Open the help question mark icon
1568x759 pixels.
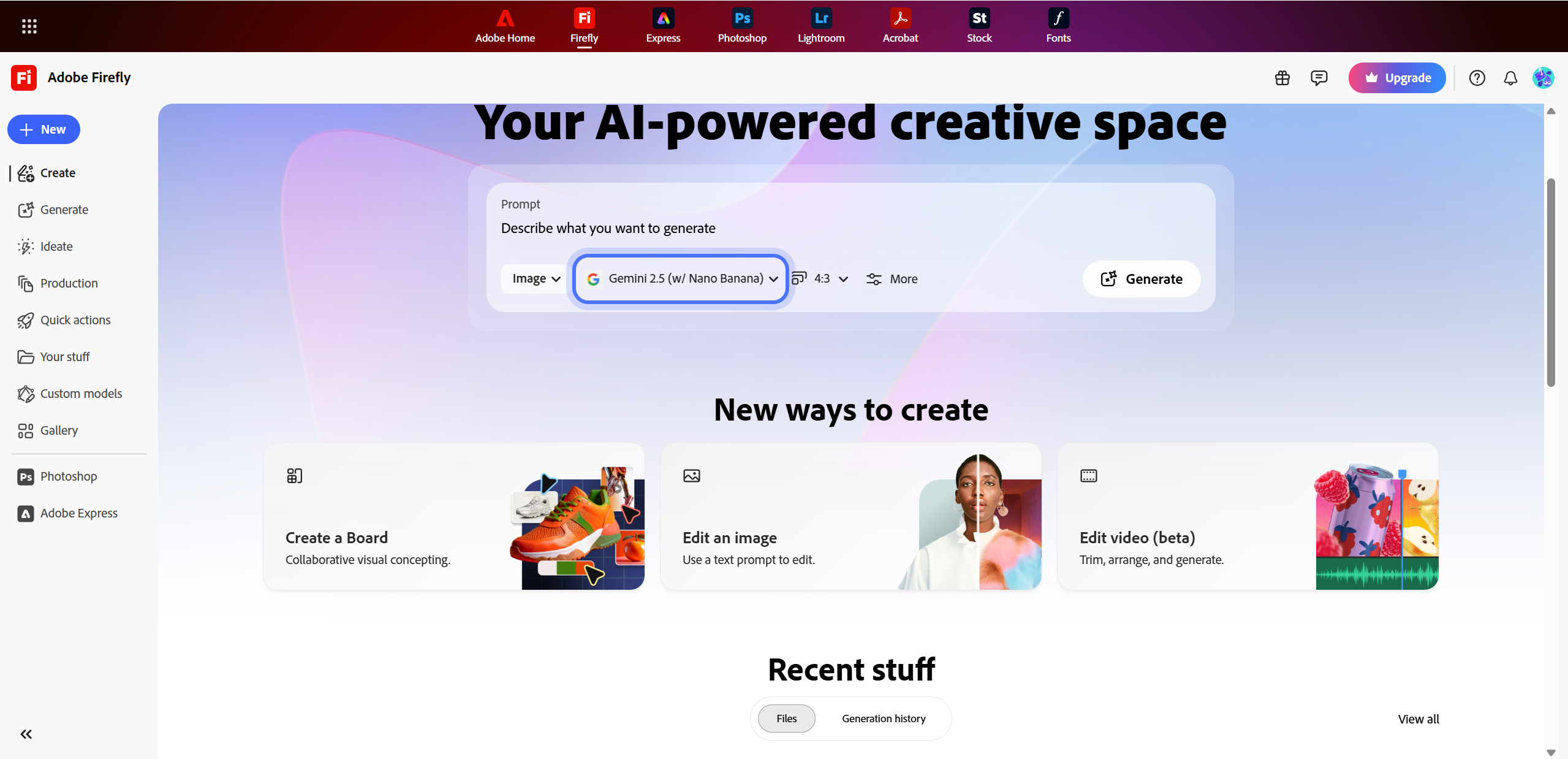[x=1477, y=78]
